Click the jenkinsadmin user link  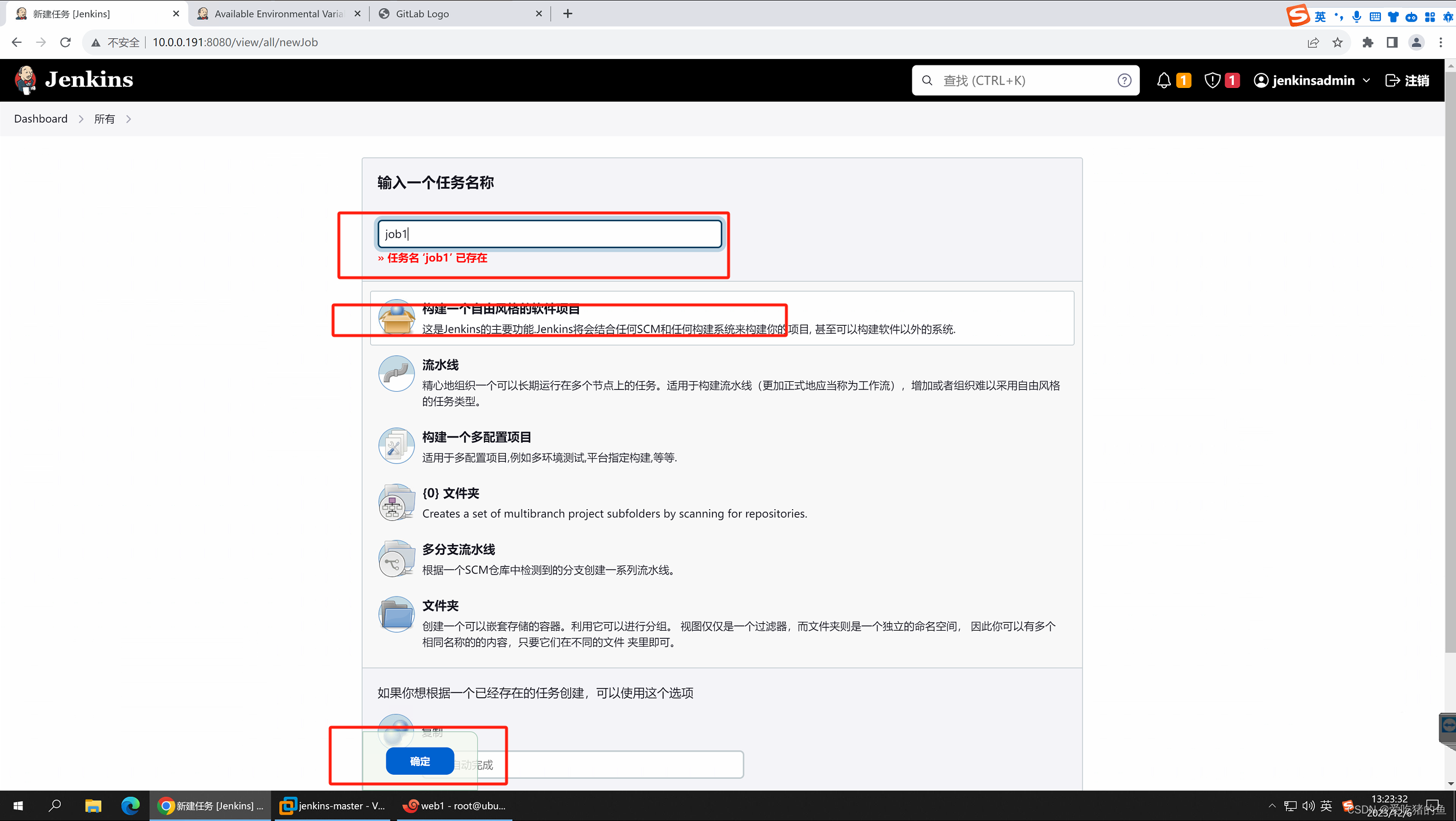(1304, 80)
